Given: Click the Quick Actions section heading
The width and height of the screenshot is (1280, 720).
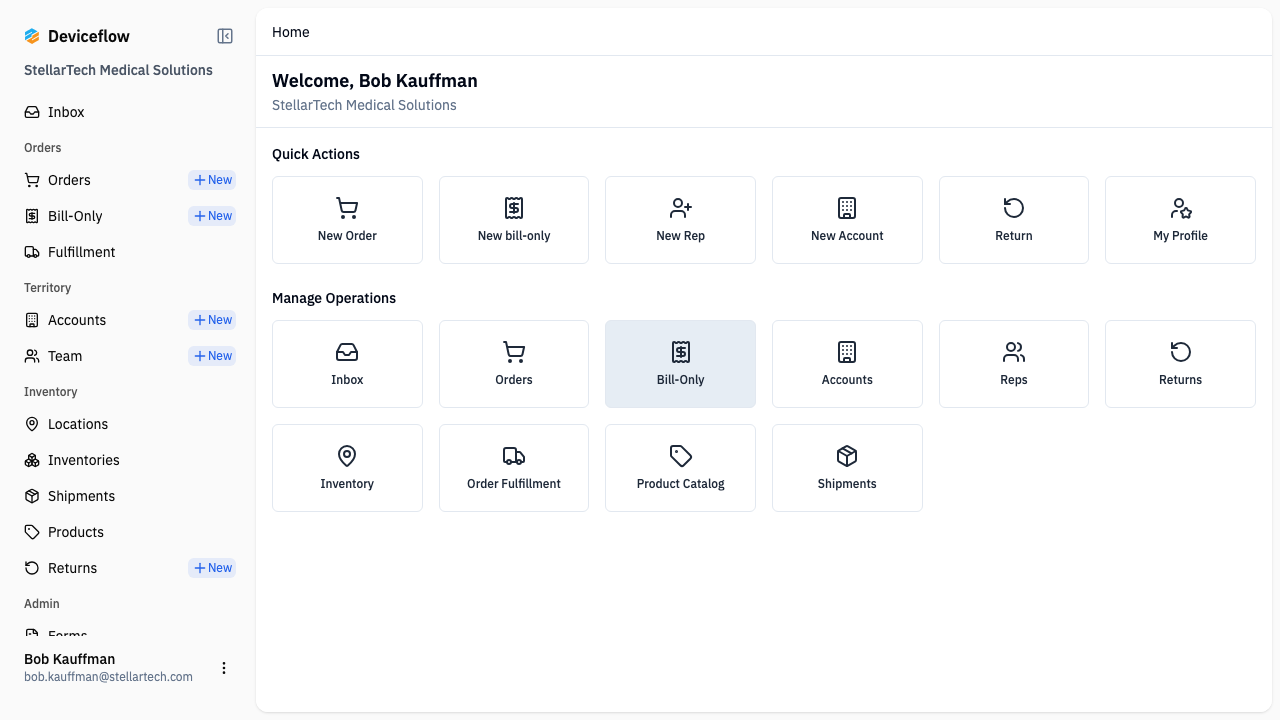Looking at the screenshot, I should tap(316, 154).
